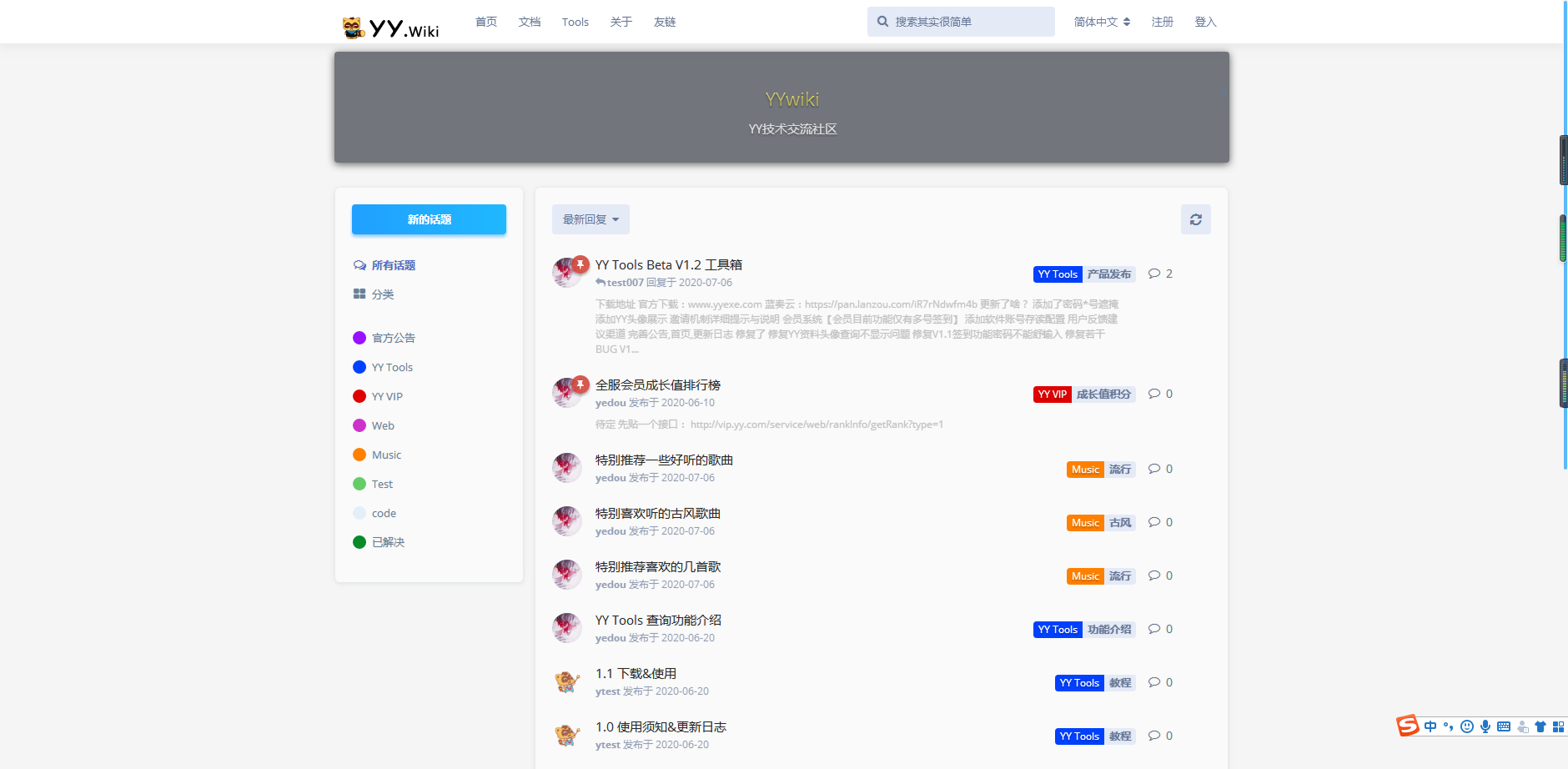
Task: Open topic 全服会员成长值排行榜
Action: tap(658, 384)
